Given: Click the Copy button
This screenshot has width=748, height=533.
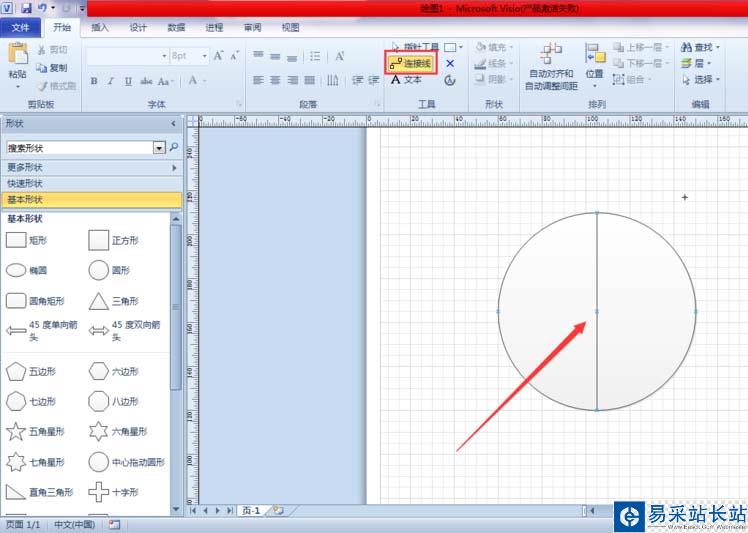Looking at the screenshot, I should pos(53,68).
